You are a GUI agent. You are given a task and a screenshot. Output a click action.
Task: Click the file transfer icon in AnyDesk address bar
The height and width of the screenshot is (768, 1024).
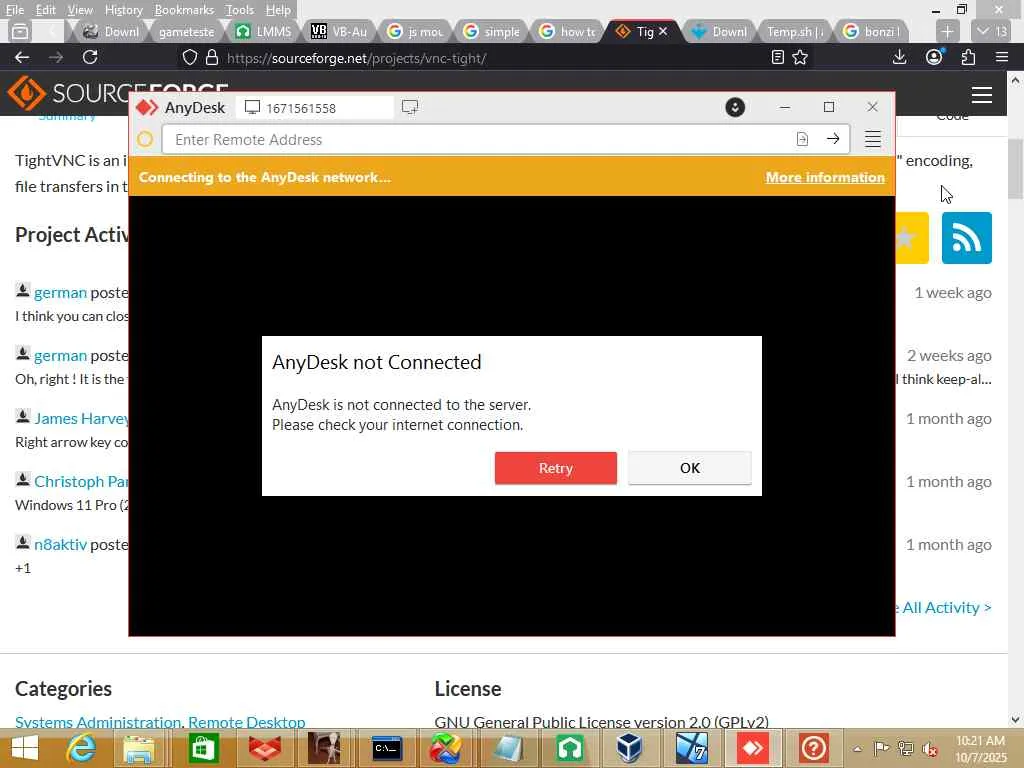pos(802,139)
